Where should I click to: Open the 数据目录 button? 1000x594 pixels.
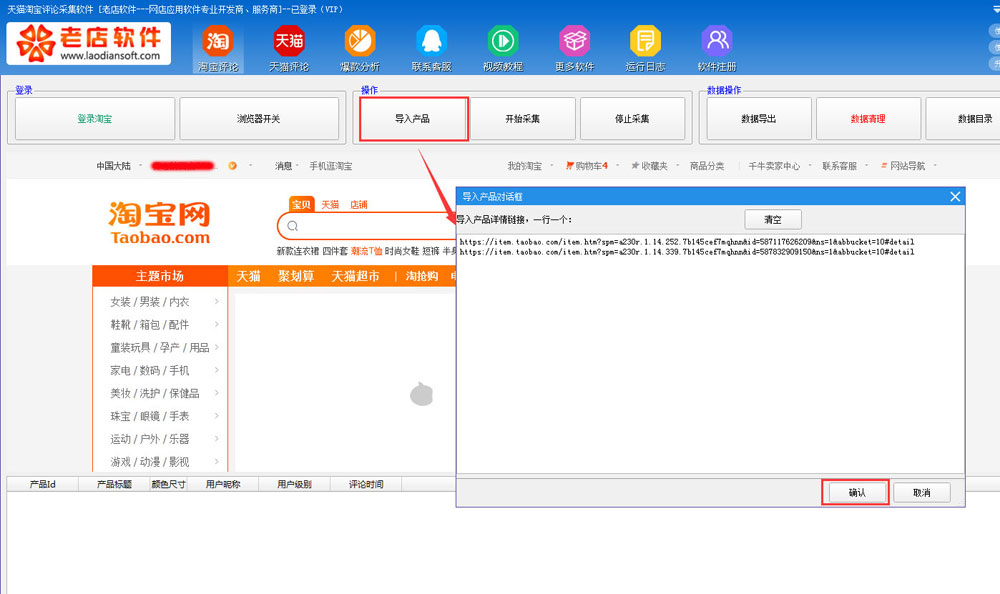click(x=963, y=119)
